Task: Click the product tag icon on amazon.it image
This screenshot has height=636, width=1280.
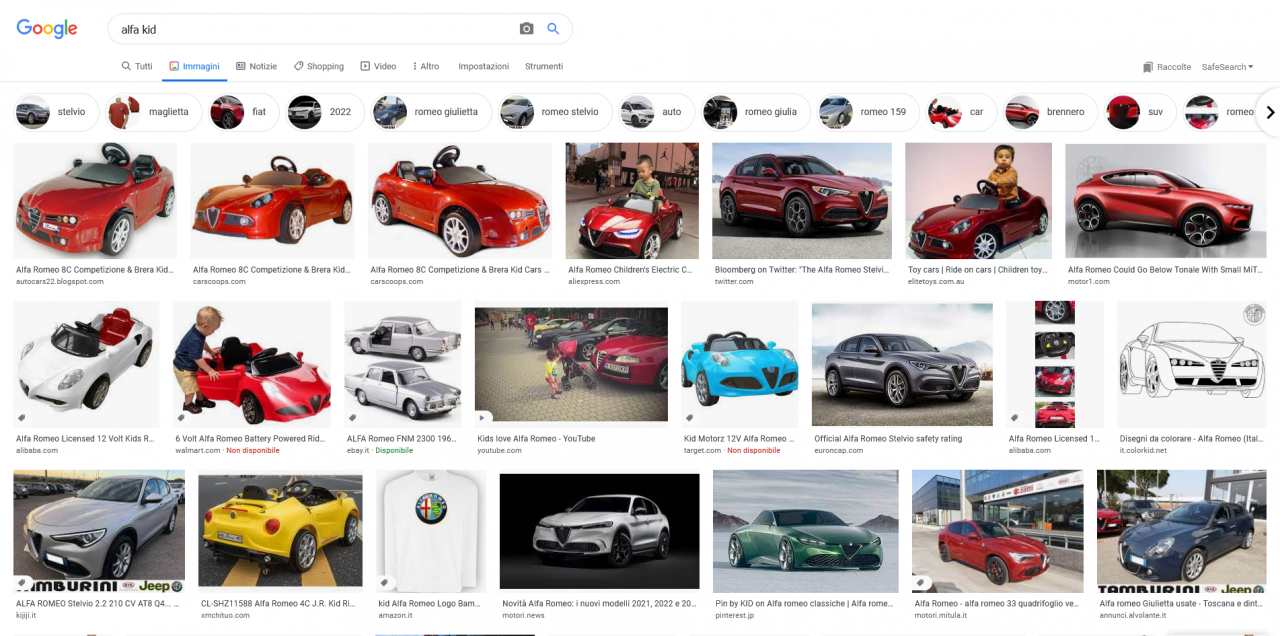Action: point(386,582)
